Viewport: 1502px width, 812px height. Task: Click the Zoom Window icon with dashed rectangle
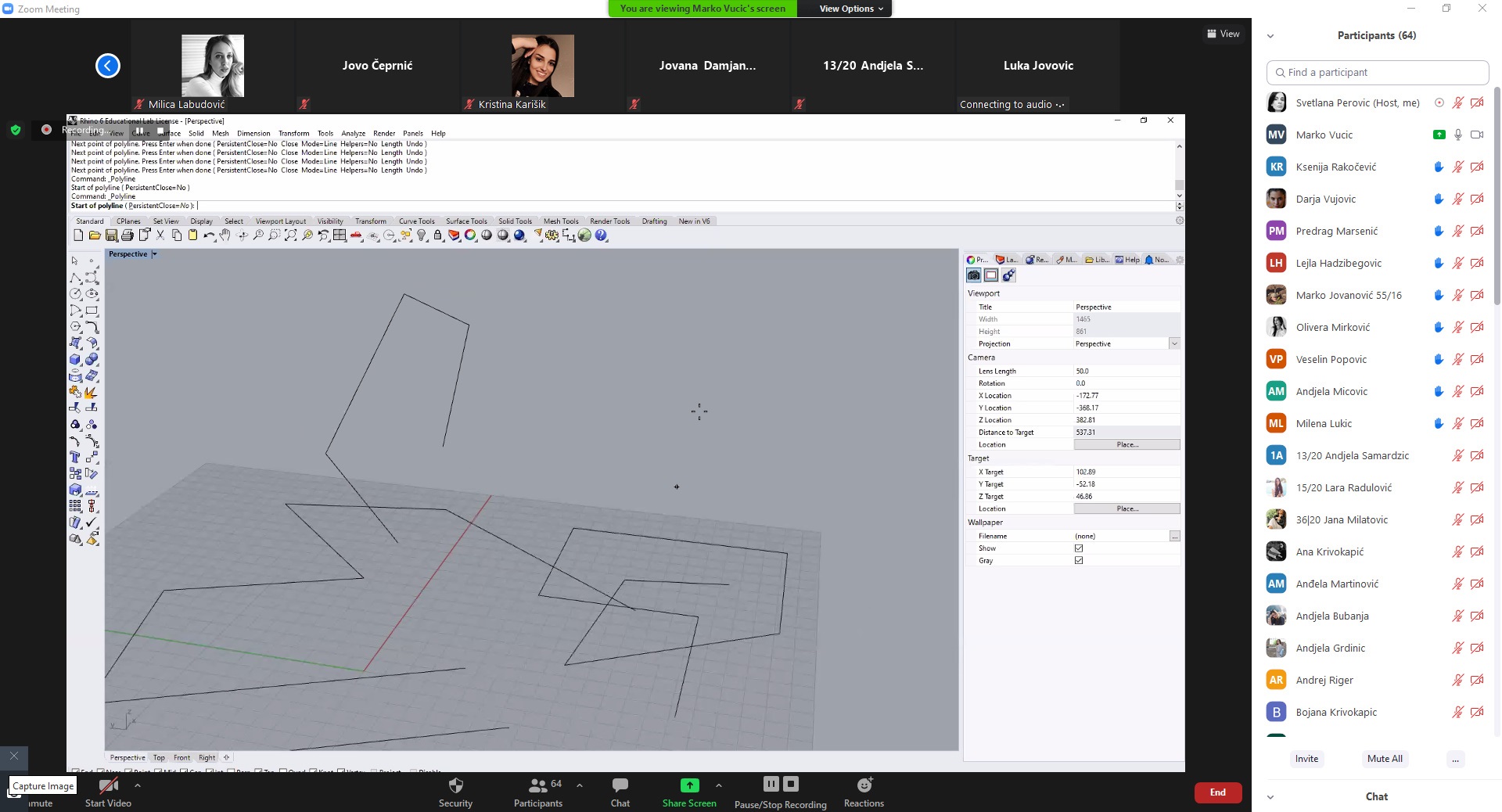[274, 235]
